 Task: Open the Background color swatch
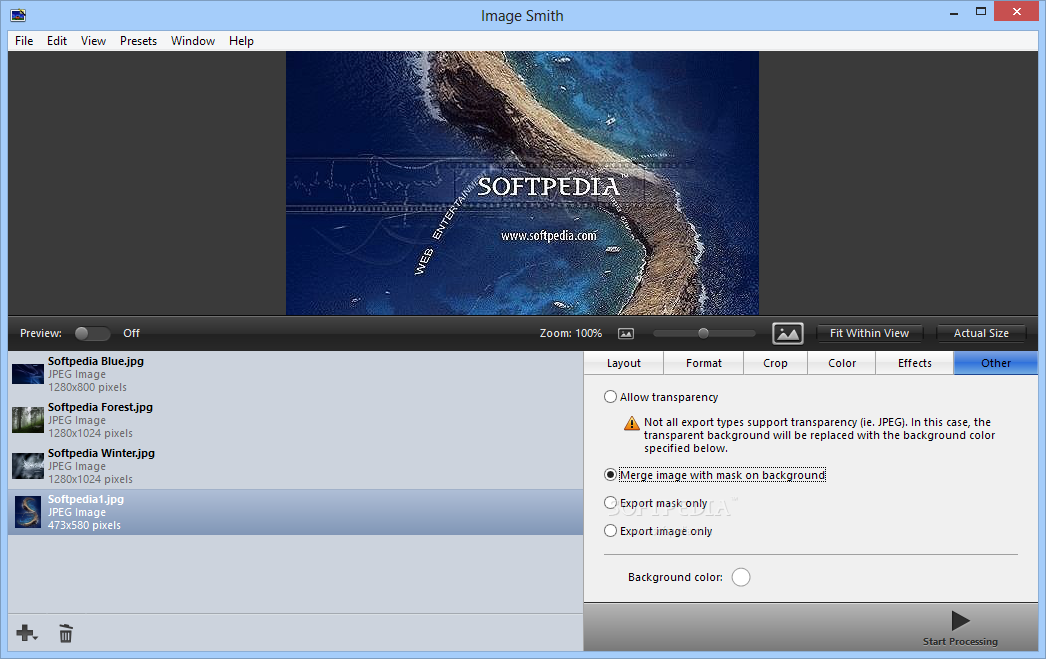740,577
